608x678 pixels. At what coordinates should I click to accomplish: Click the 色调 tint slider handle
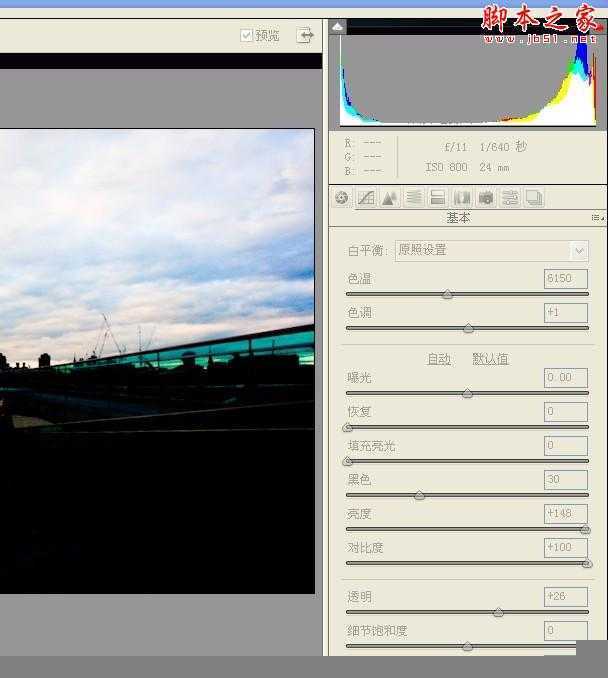468,329
